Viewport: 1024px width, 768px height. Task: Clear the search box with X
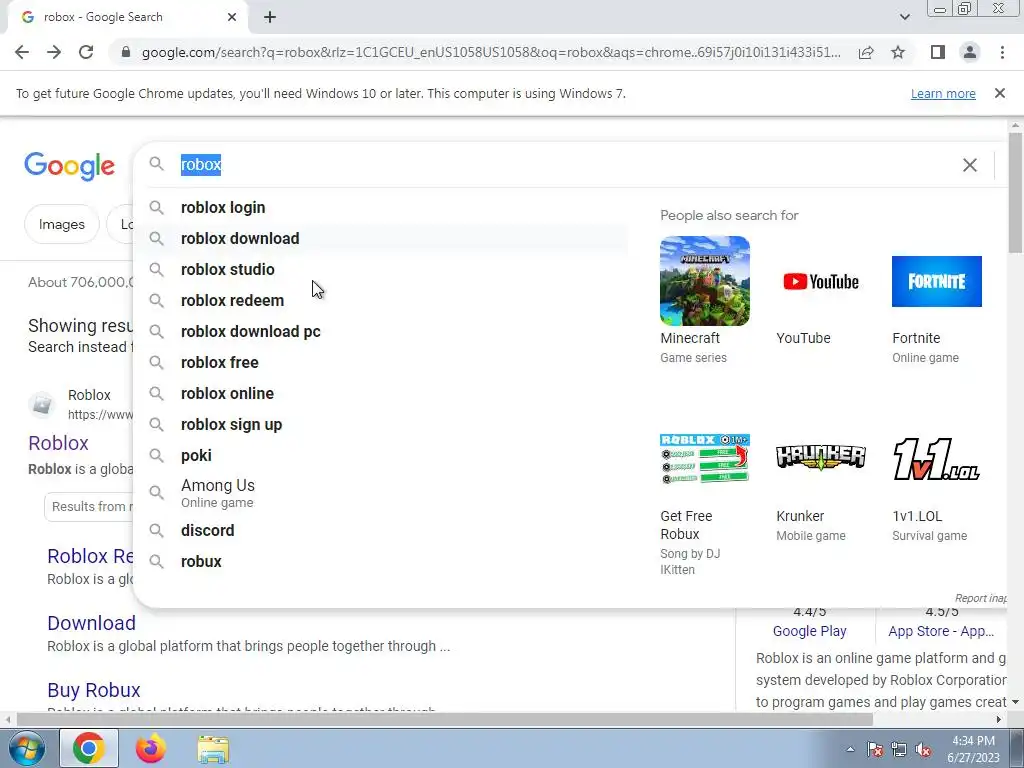[x=970, y=165]
